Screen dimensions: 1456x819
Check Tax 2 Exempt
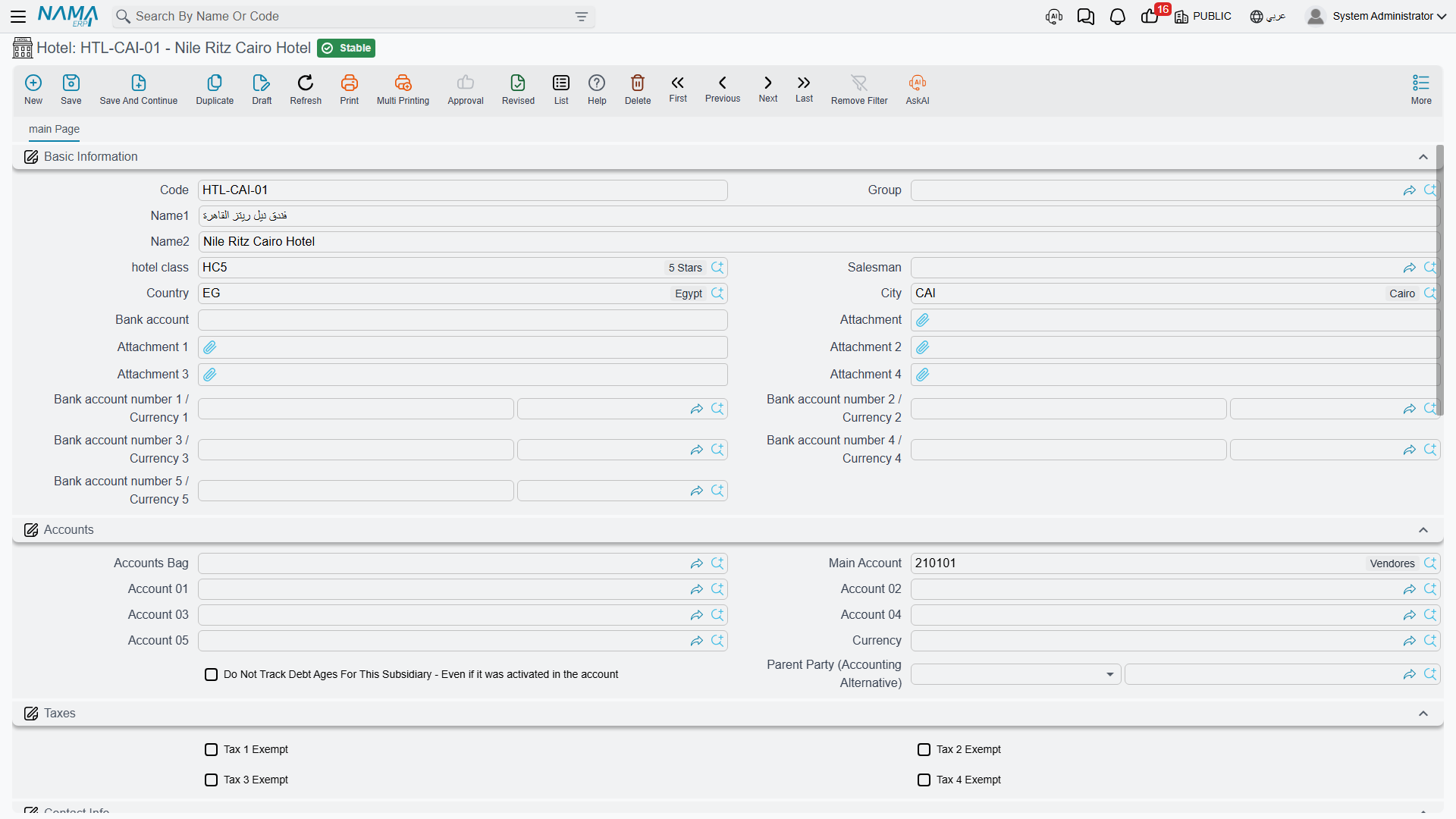point(924,749)
